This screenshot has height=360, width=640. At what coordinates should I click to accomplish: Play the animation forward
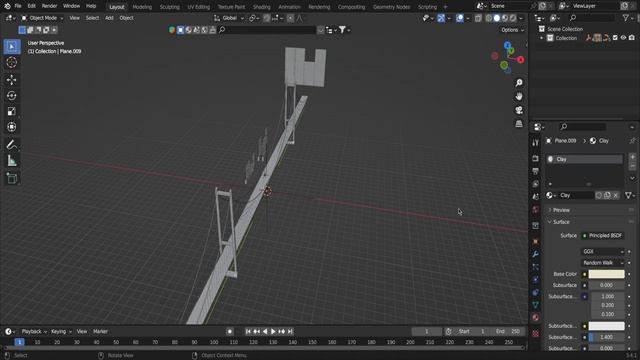coord(273,332)
